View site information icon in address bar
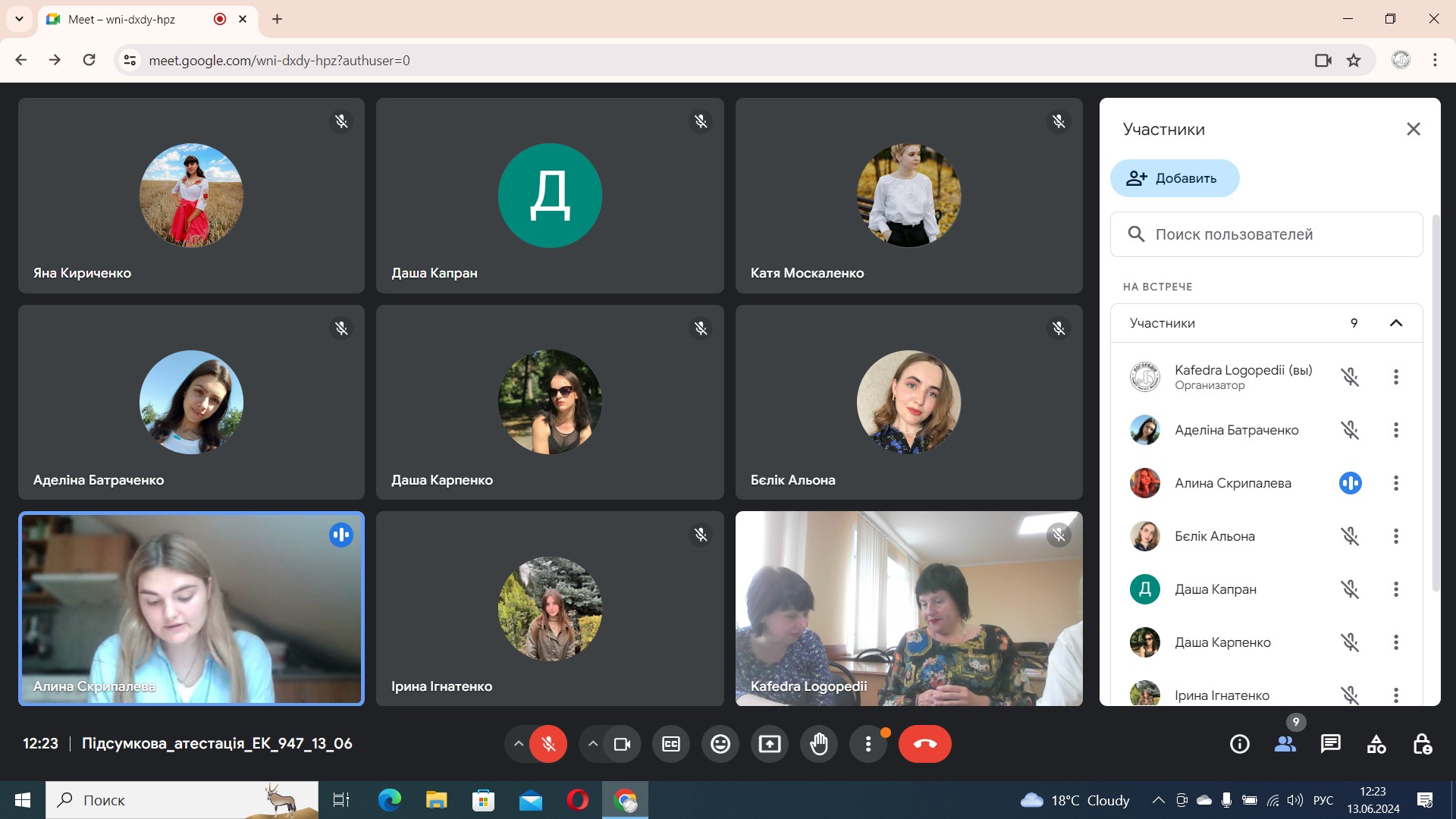 pyautogui.click(x=130, y=60)
